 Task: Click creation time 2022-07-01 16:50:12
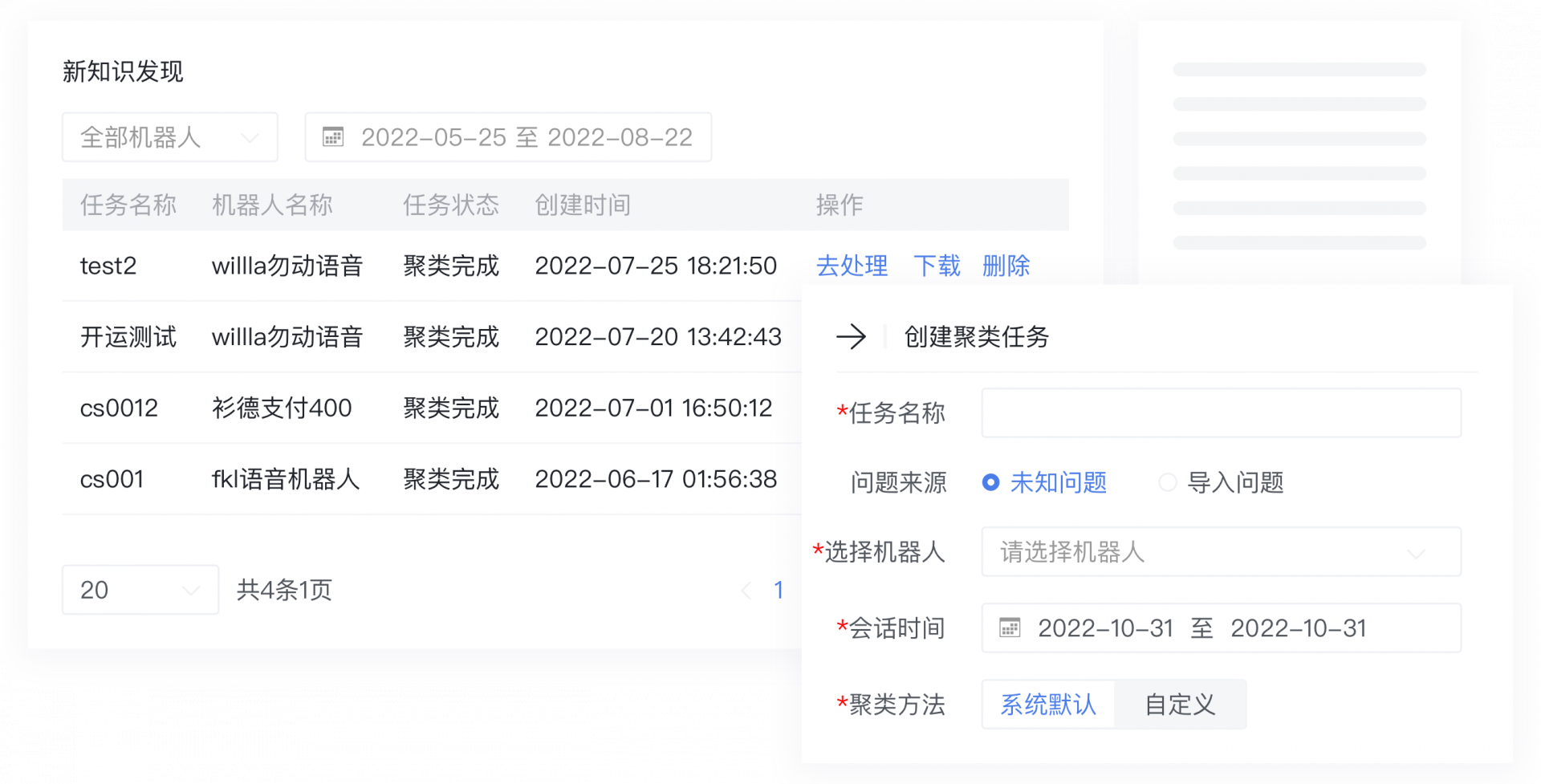pyautogui.click(x=653, y=408)
